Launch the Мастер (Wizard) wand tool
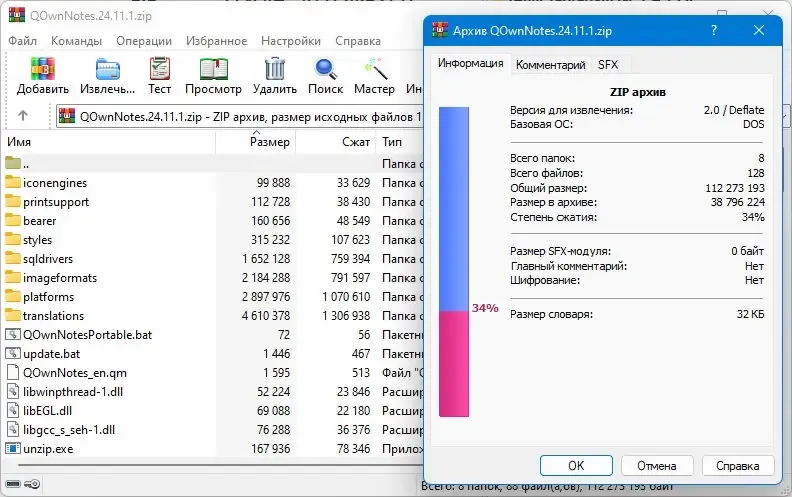The image size is (792, 497). click(x=375, y=69)
